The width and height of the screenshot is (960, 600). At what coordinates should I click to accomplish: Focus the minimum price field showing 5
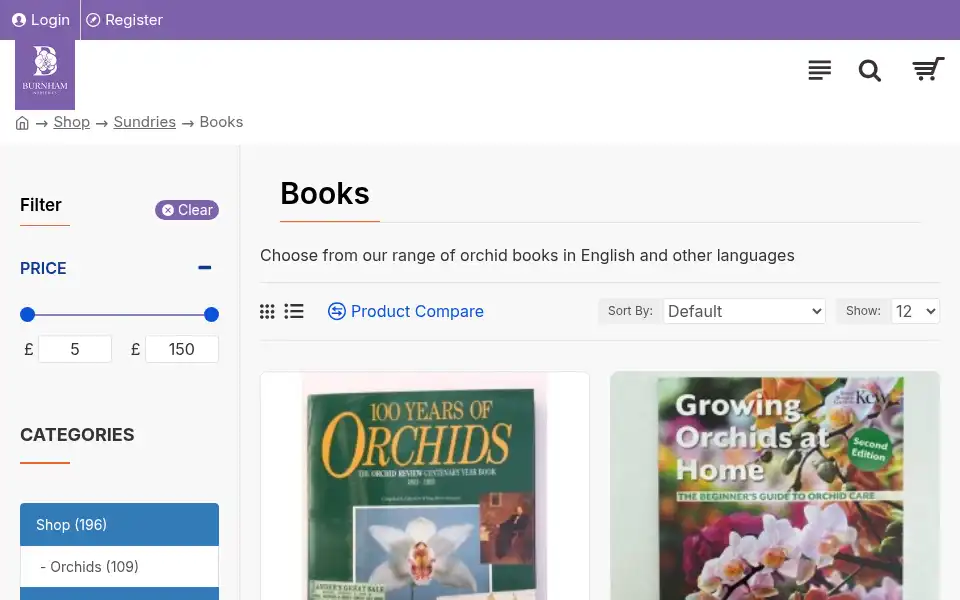click(x=75, y=349)
